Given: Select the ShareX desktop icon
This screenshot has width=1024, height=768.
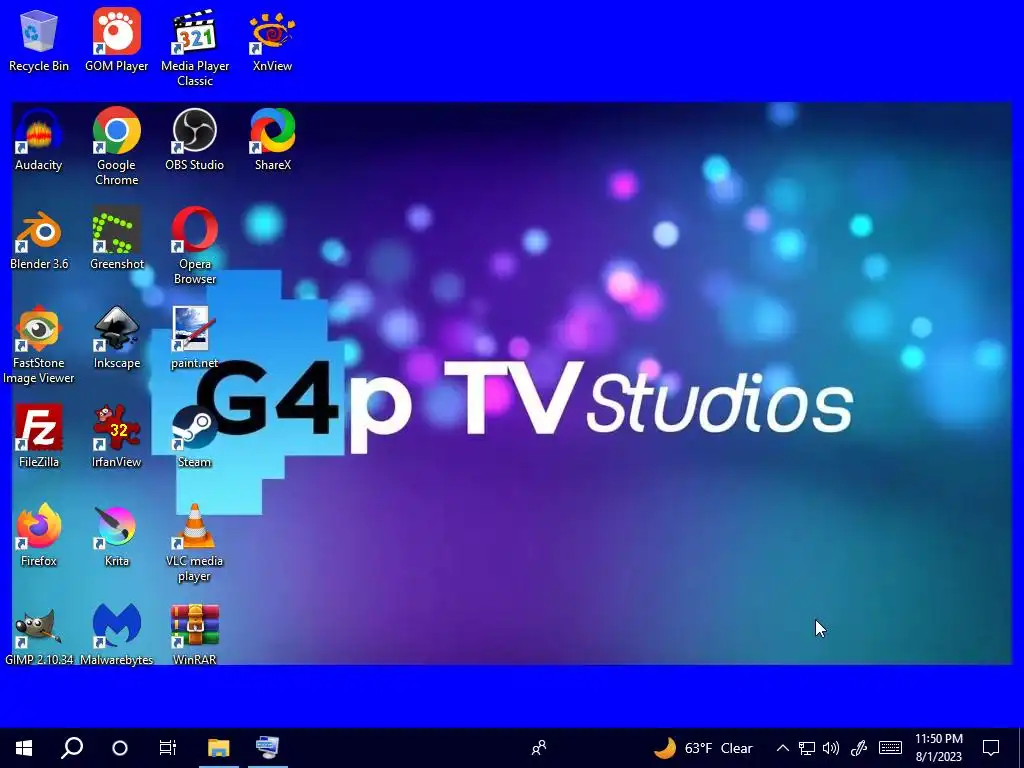Looking at the screenshot, I should click(272, 140).
